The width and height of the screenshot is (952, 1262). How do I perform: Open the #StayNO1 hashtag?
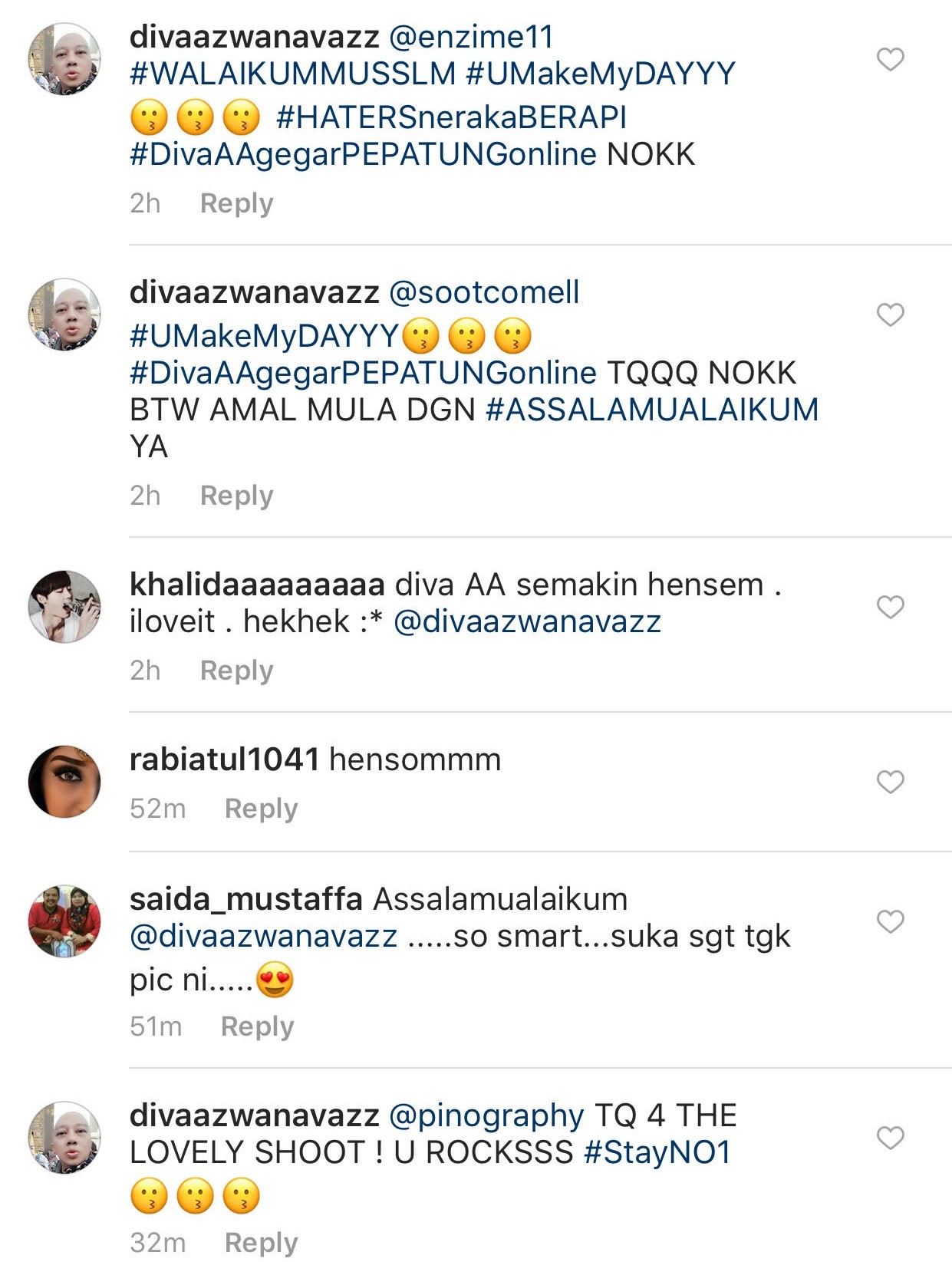click(x=657, y=1153)
